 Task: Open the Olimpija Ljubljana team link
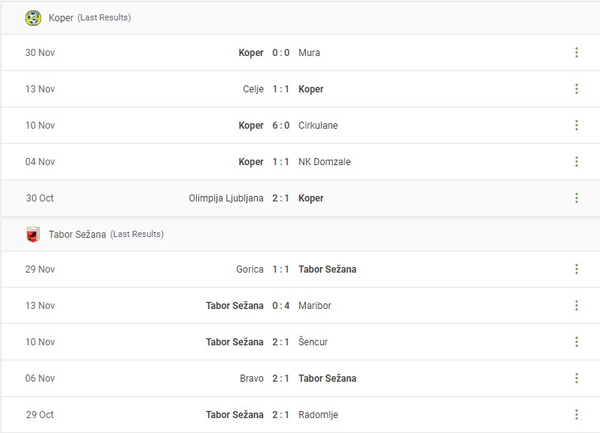(x=225, y=198)
